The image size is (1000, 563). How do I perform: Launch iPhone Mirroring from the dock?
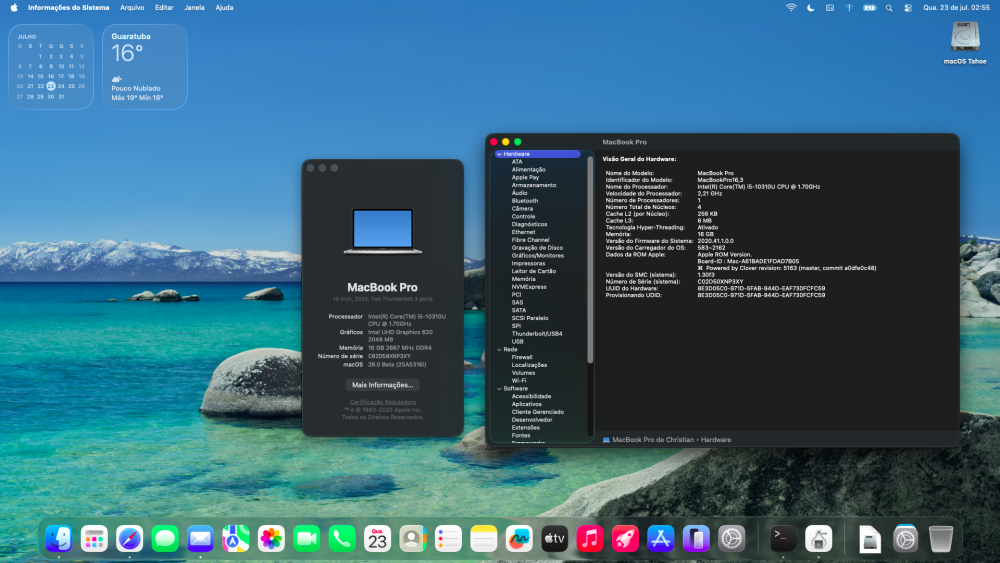click(696, 539)
